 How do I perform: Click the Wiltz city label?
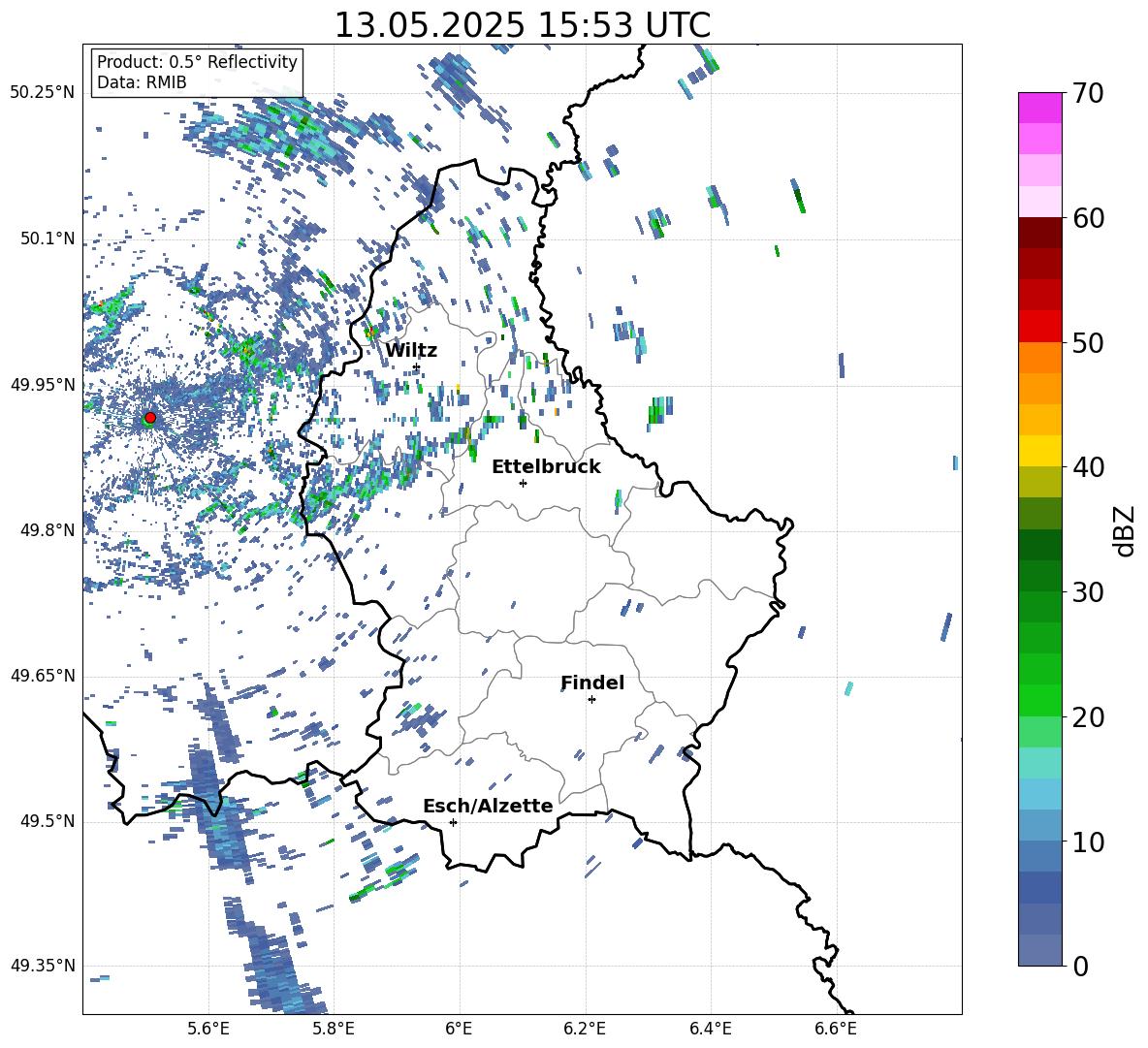[411, 351]
